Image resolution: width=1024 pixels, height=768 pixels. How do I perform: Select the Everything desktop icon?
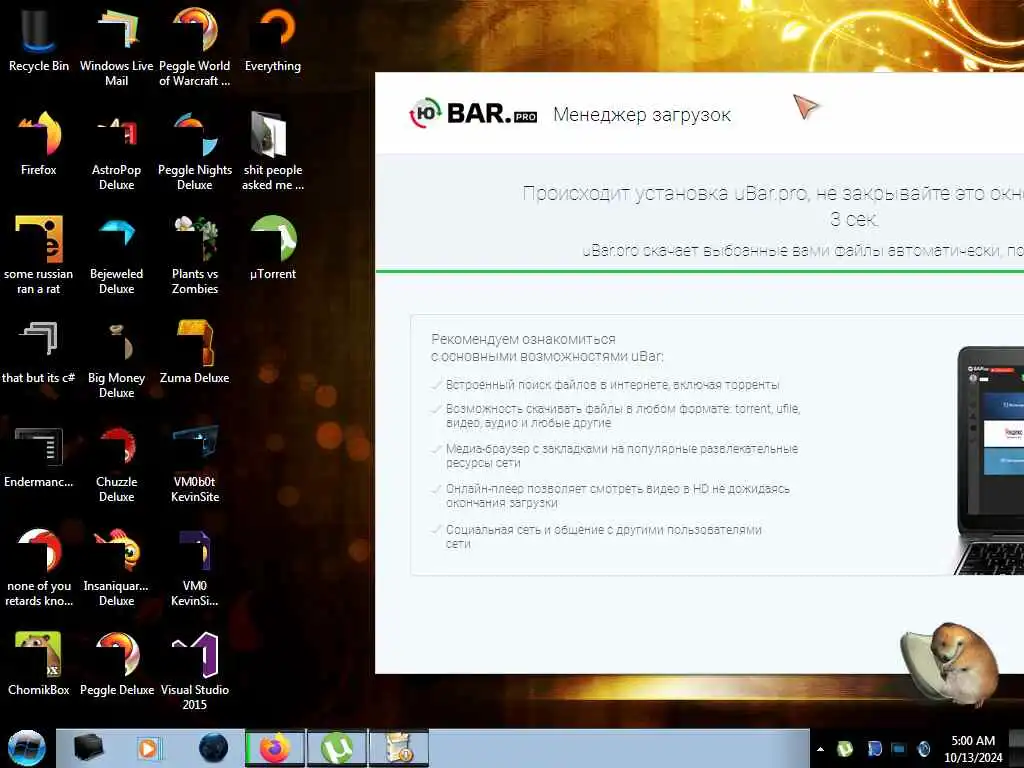tap(273, 39)
